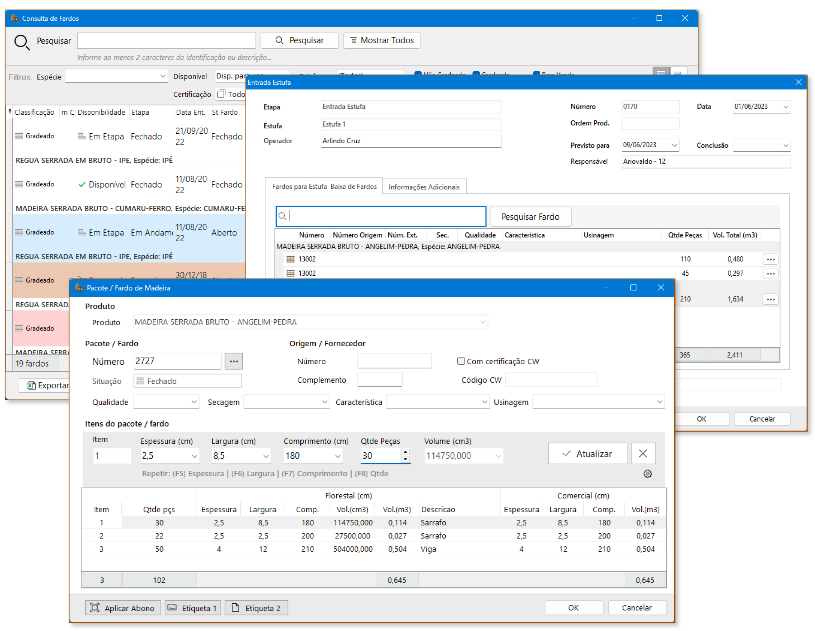Click the Aplicar Abono button
Image resolution: width=815 pixels, height=631 pixels.
[121, 607]
